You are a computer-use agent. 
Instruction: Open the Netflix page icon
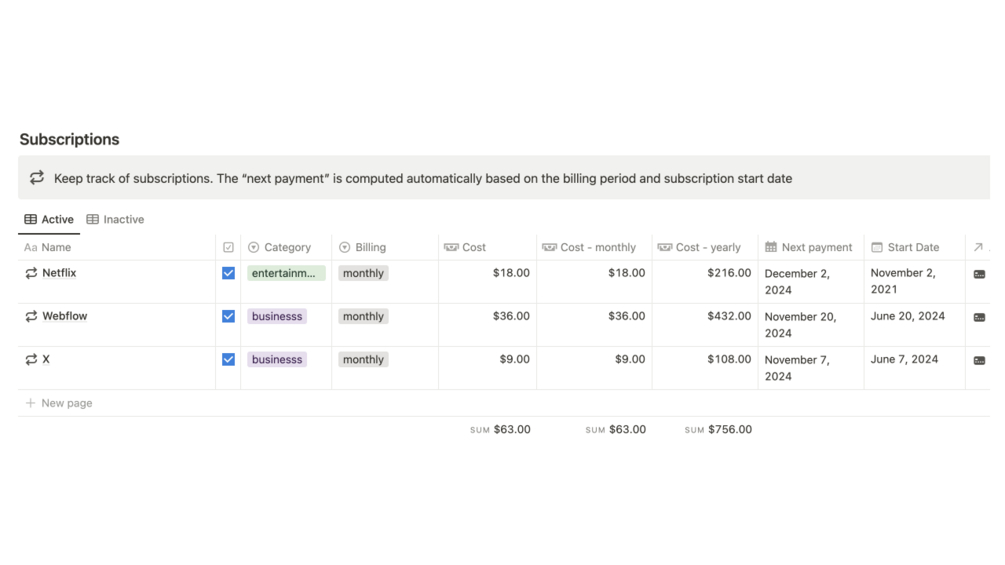pos(31,273)
